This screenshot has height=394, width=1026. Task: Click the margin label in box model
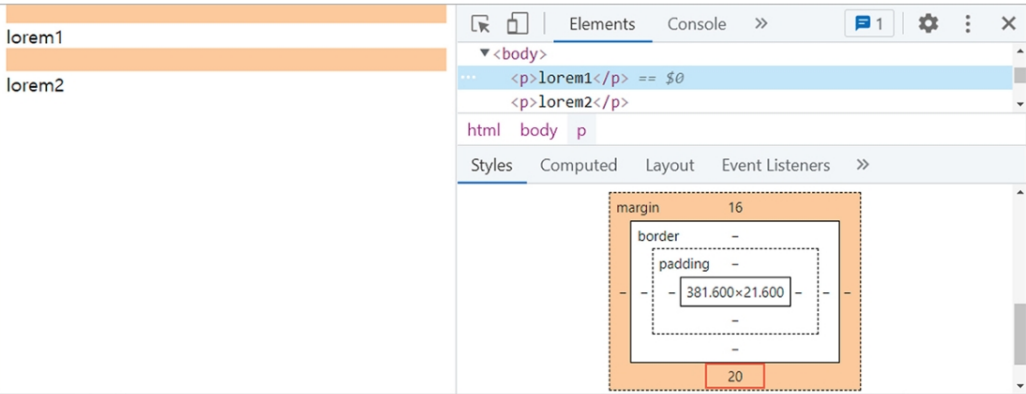[x=638, y=208]
